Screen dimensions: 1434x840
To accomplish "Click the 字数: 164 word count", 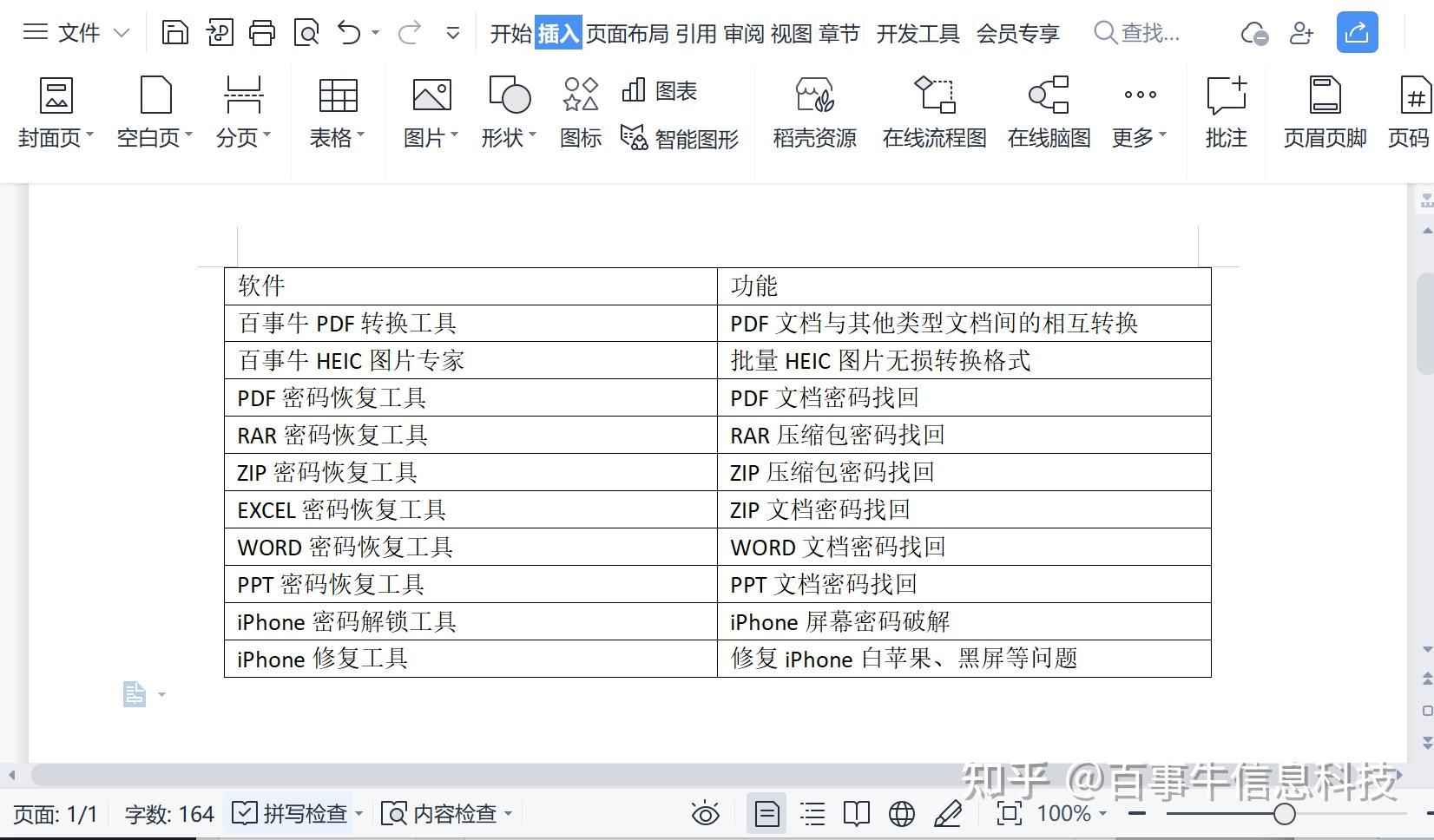I will tap(169, 814).
